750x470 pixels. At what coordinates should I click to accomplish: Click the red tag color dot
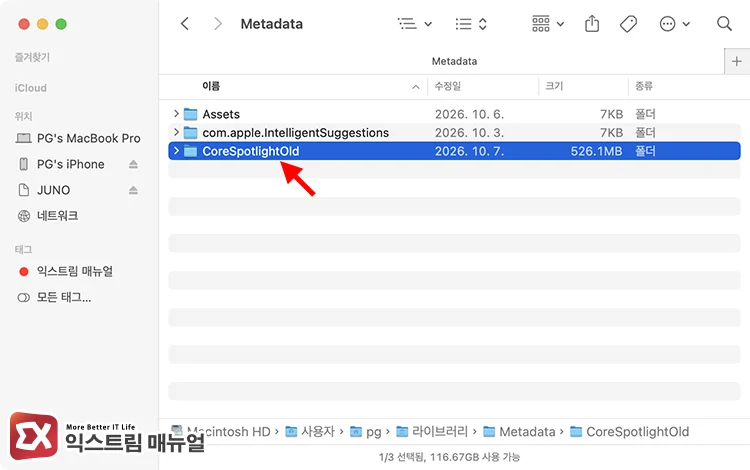coord(23,272)
